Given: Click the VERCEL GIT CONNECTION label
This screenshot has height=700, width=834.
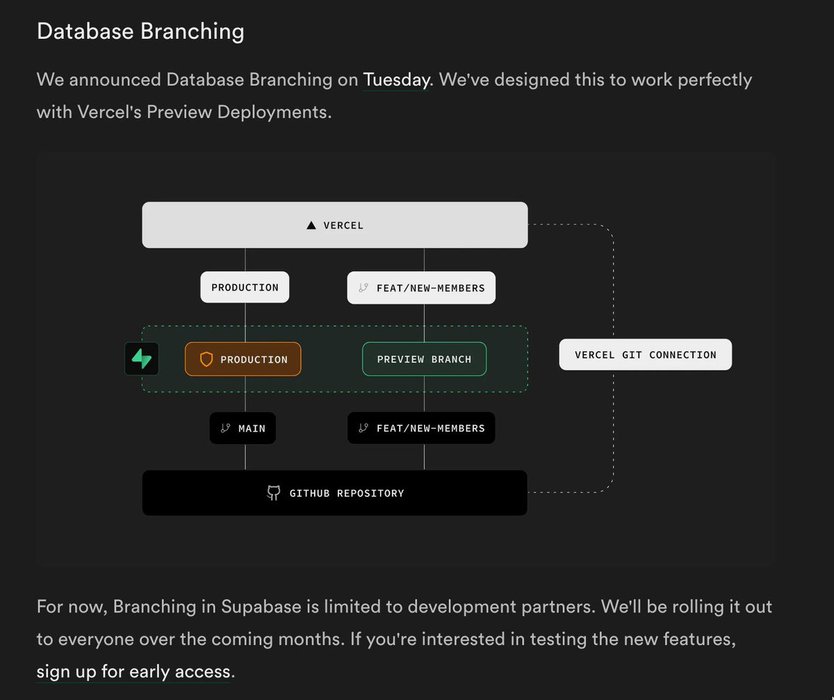Looking at the screenshot, I should click(645, 355).
